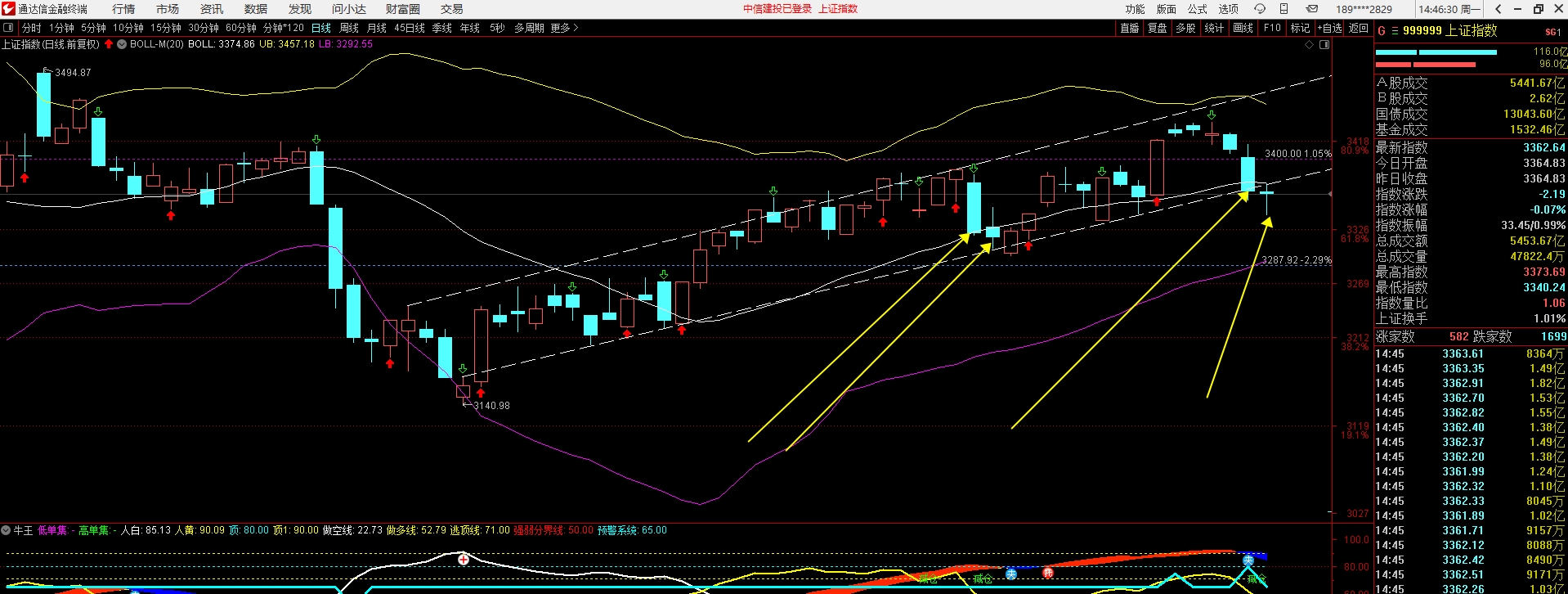Click the customer service headset icon

(1260, 9)
